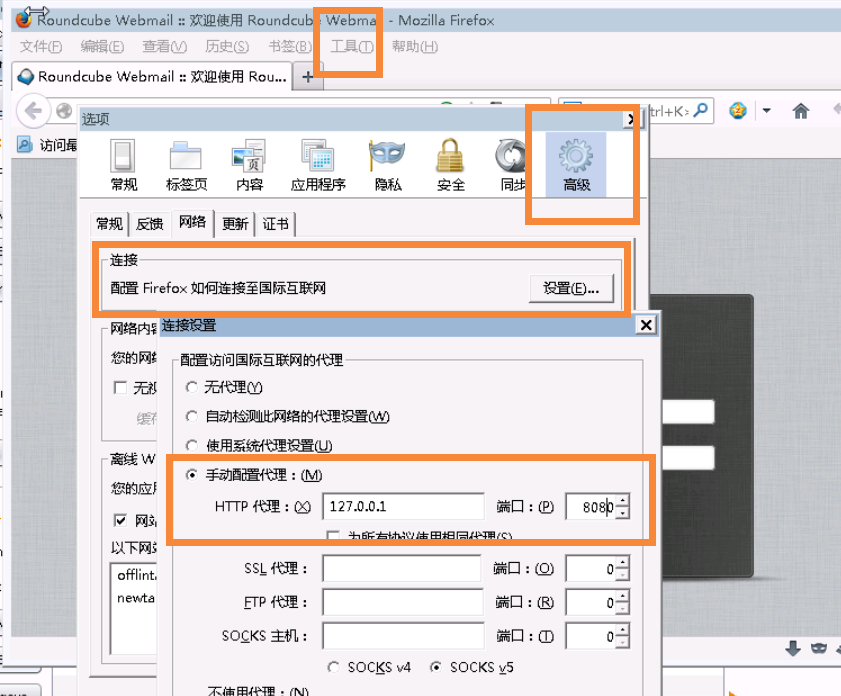The width and height of the screenshot is (841, 696).
Task: Increase SSL proxy port stepper
Action: 622,562
